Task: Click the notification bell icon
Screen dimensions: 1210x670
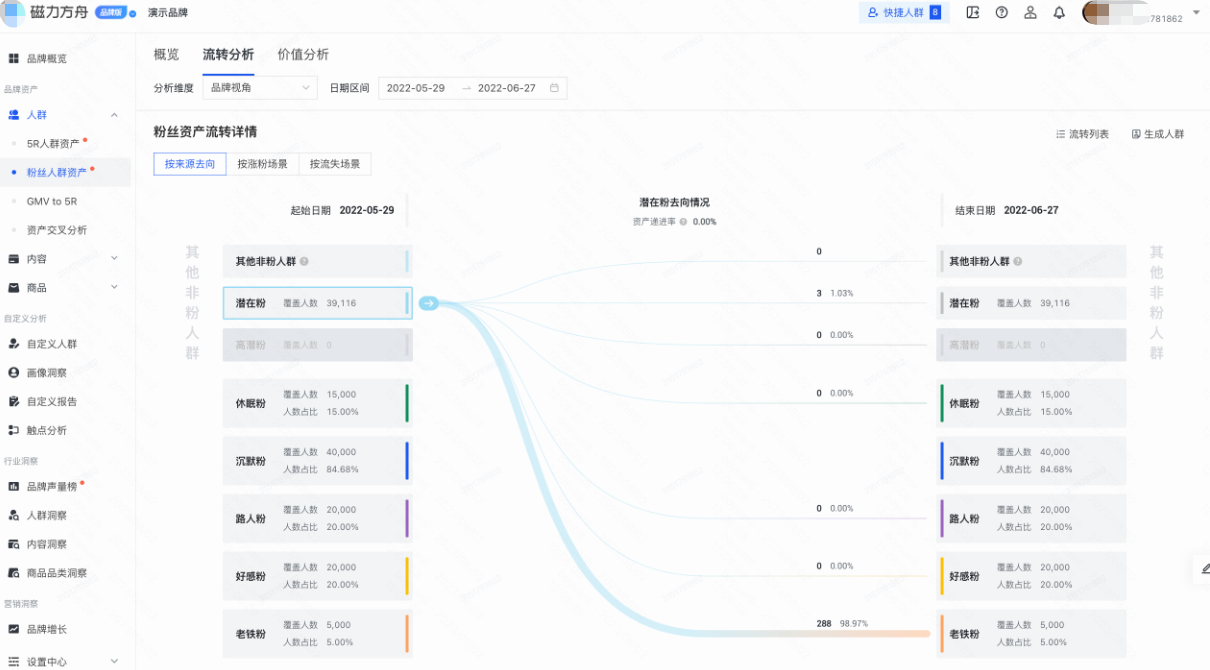Action: pyautogui.click(x=1059, y=13)
